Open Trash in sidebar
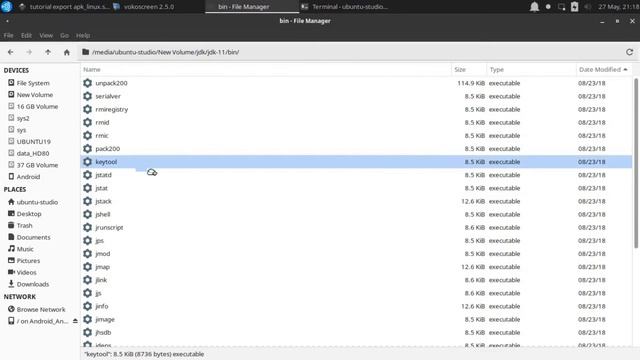 (x=24, y=225)
